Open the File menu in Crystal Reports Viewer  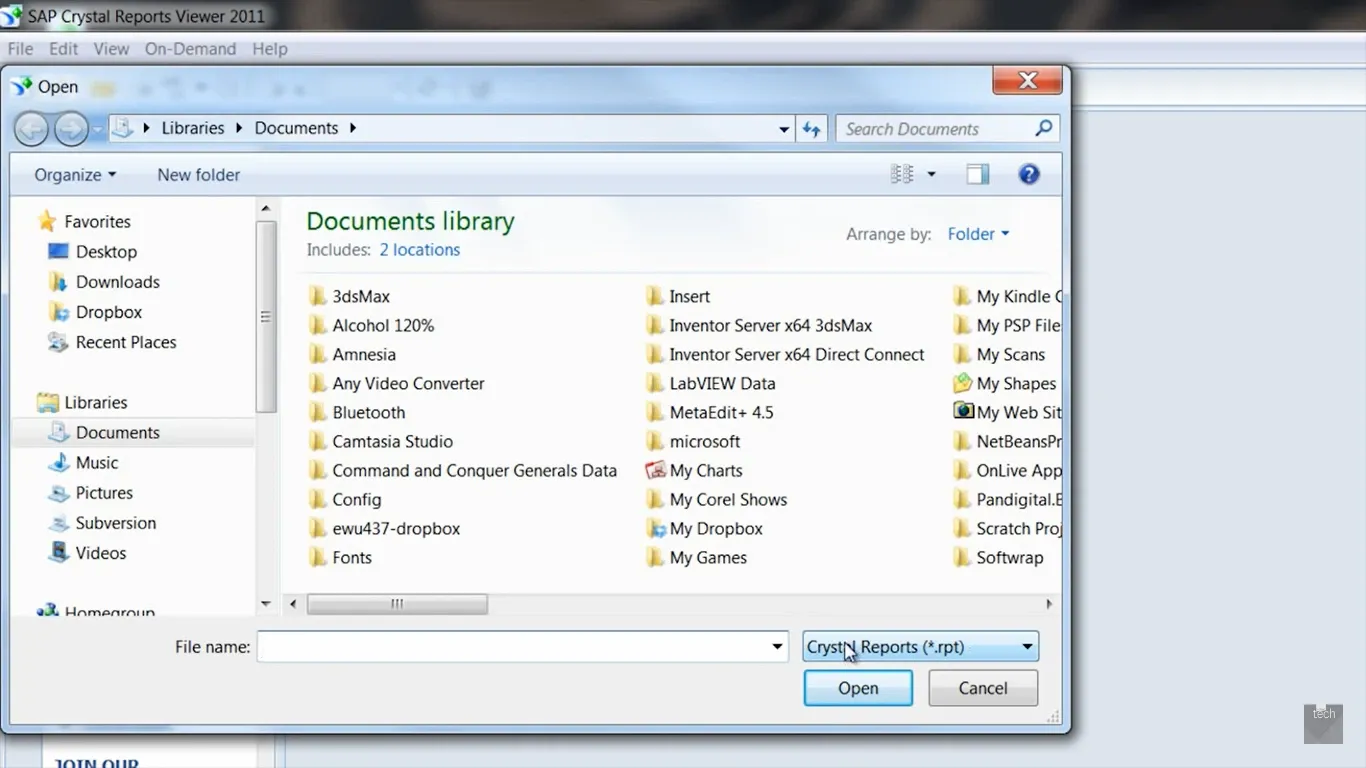(20, 49)
